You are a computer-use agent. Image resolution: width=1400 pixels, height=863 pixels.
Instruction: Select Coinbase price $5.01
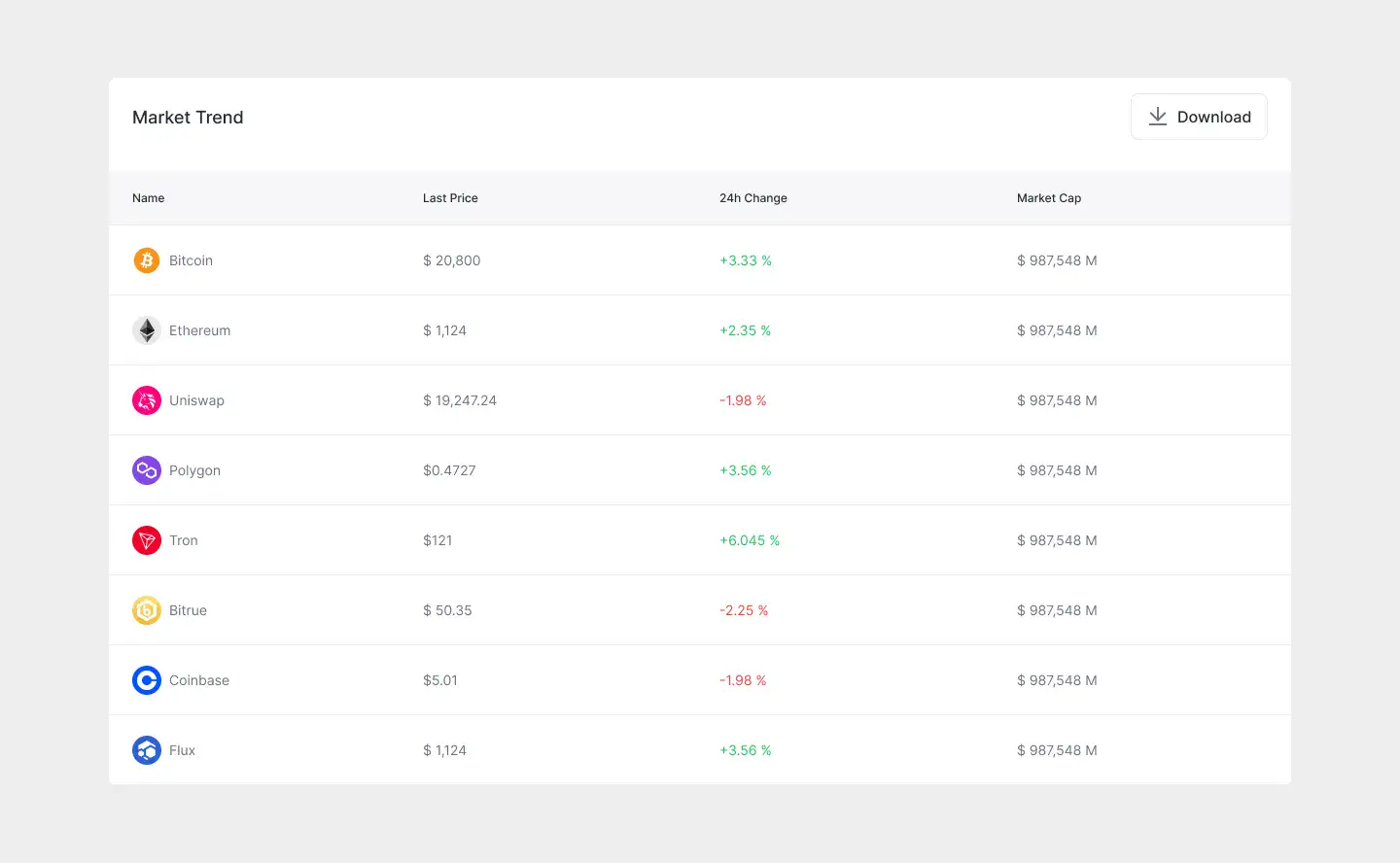pos(440,680)
